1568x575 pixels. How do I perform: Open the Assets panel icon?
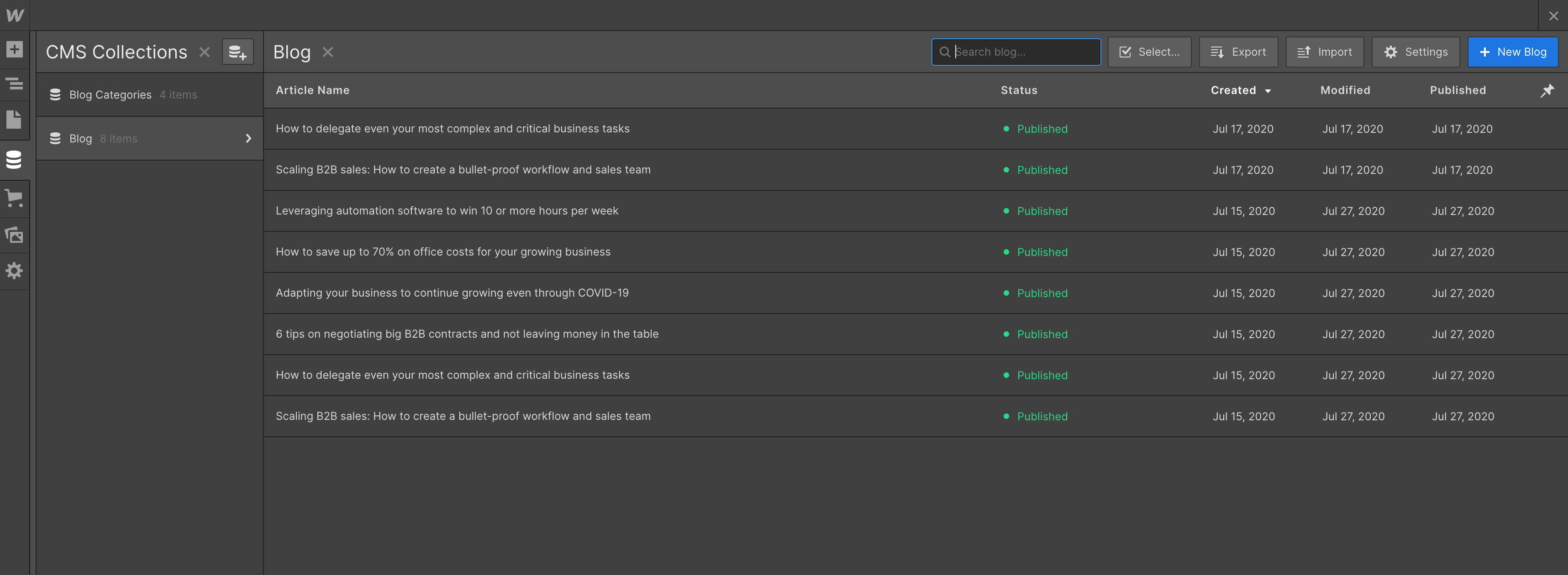pos(15,235)
